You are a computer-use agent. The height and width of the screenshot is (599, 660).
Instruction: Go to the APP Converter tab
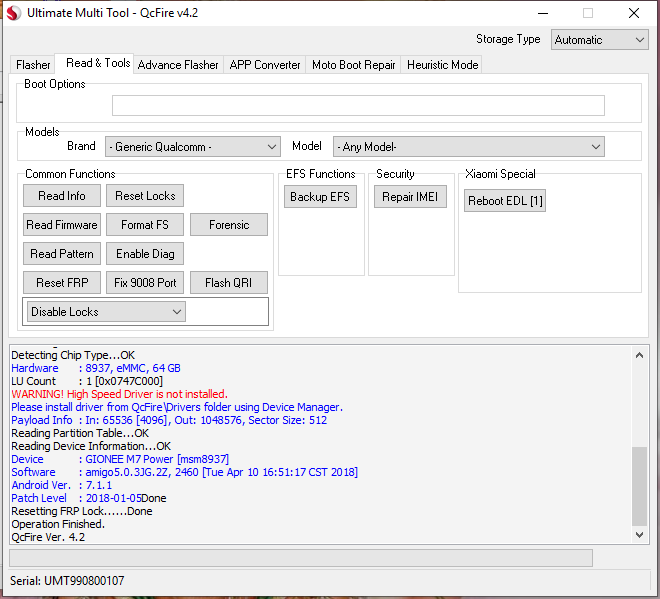click(x=265, y=65)
